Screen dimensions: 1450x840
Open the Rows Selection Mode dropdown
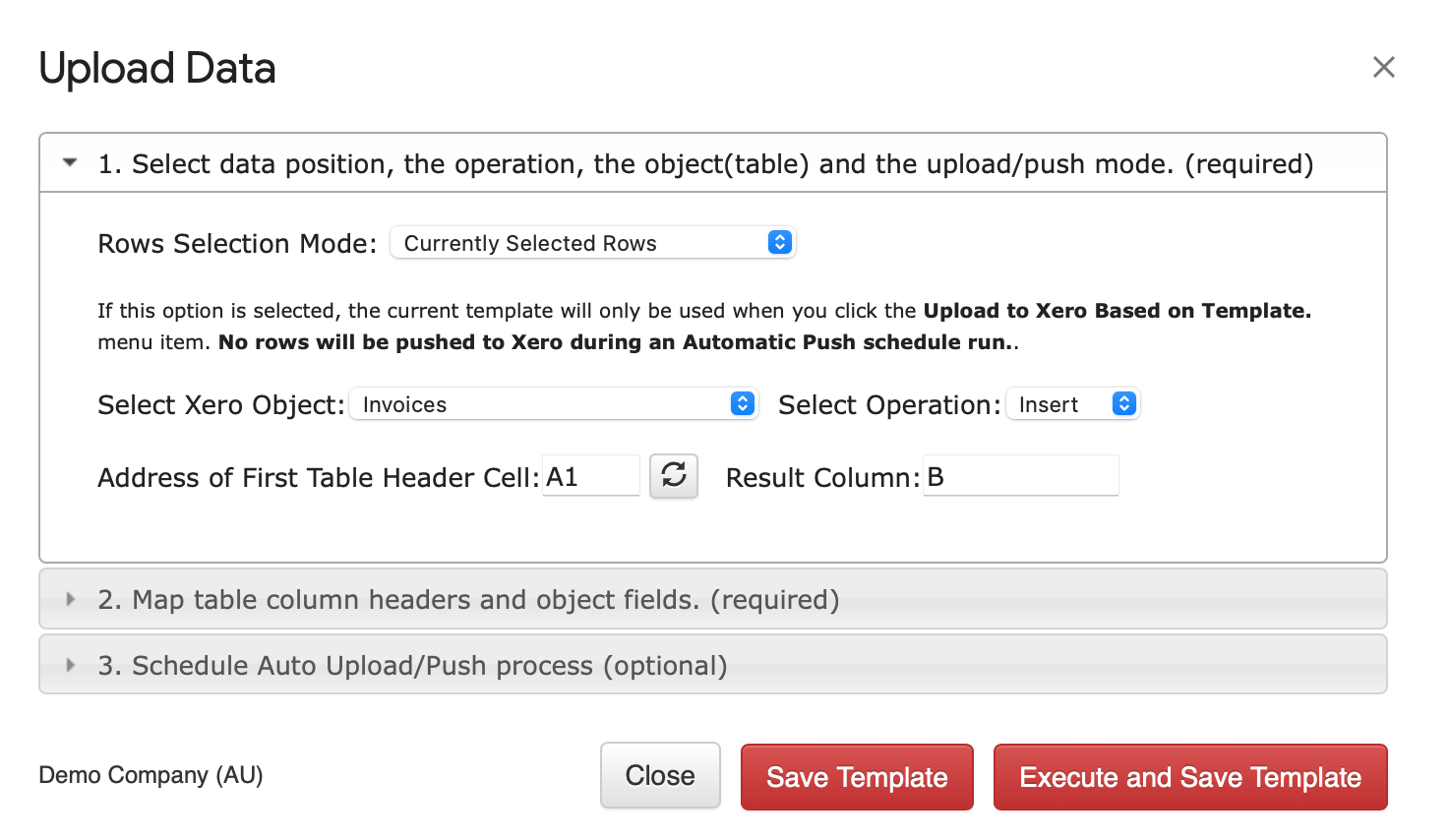tap(592, 243)
